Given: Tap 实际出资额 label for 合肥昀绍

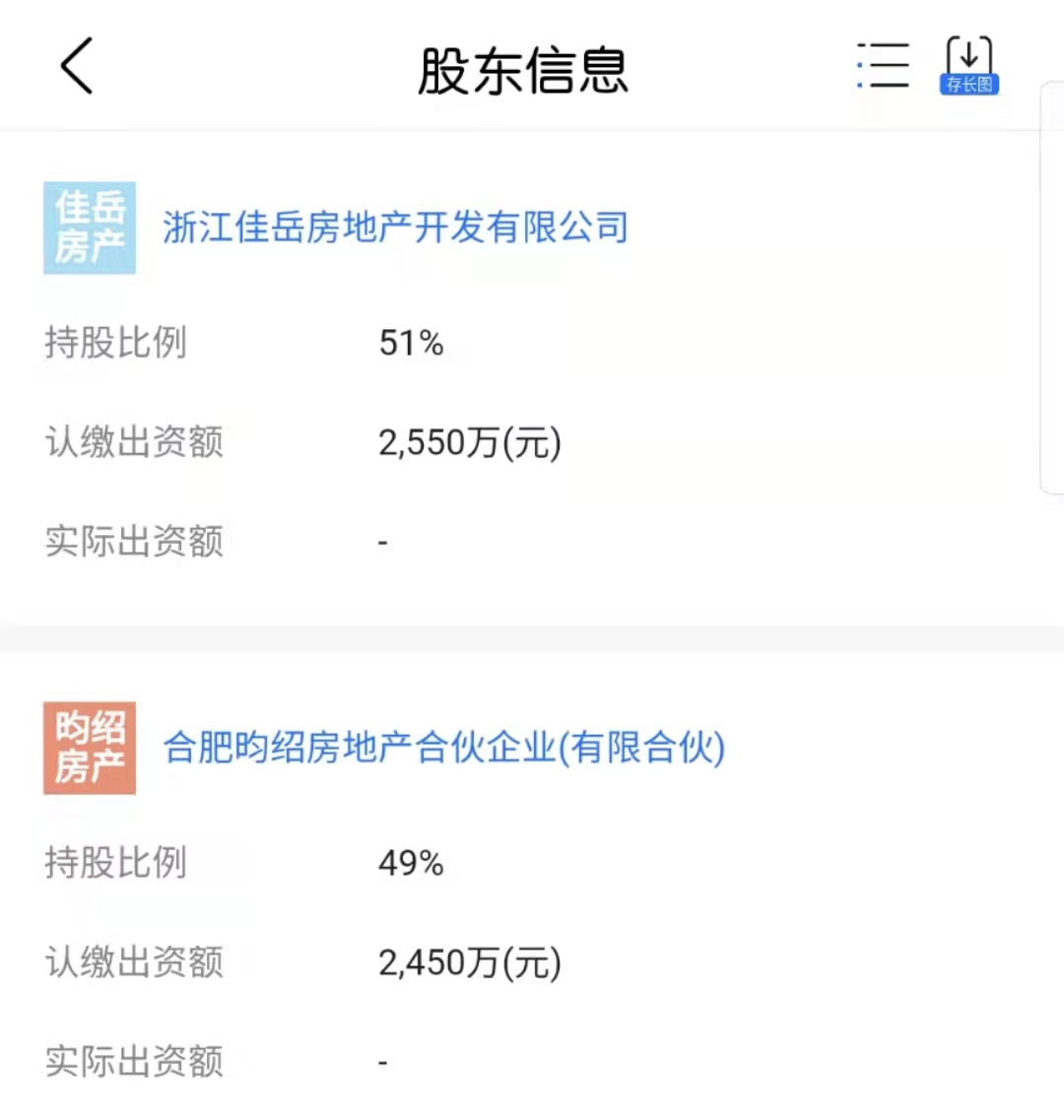Looking at the screenshot, I should (134, 1062).
